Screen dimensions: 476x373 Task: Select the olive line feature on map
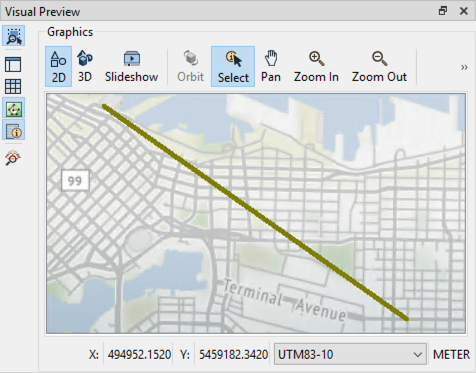click(255, 213)
